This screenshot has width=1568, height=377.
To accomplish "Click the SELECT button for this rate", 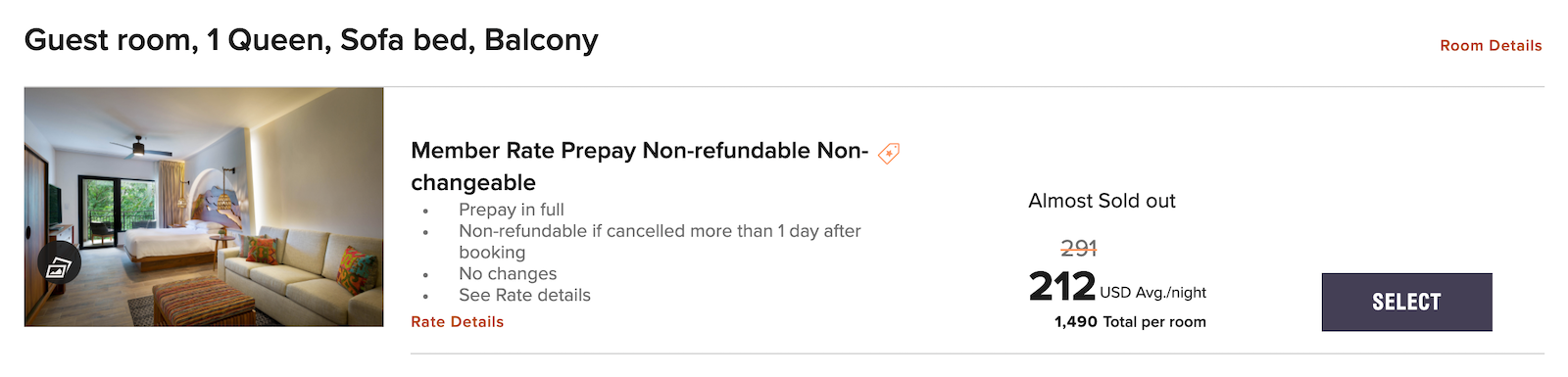I will [1406, 302].
